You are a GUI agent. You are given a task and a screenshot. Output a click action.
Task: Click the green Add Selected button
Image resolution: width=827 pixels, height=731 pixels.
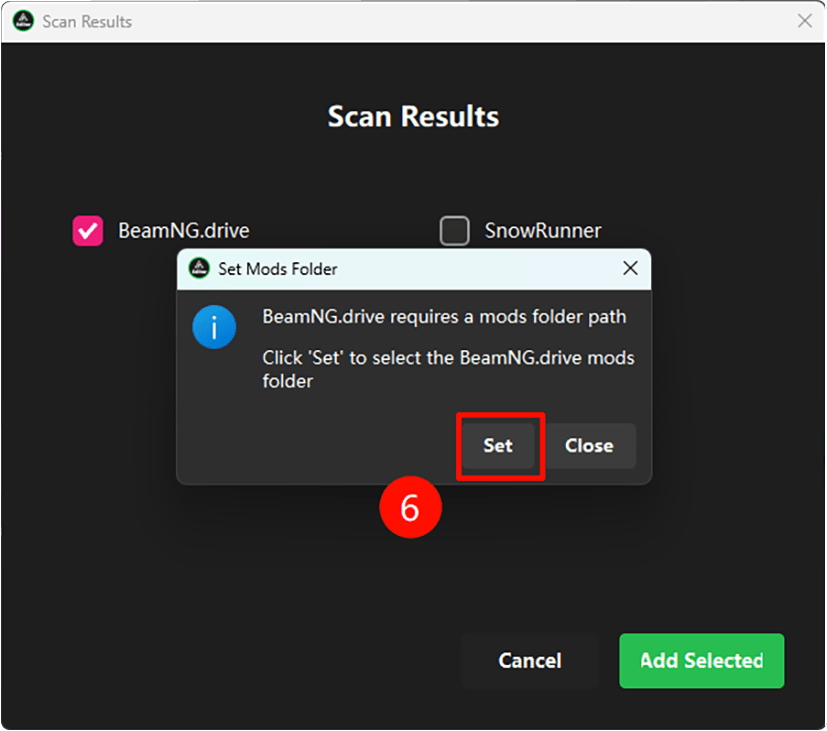pos(701,661)
